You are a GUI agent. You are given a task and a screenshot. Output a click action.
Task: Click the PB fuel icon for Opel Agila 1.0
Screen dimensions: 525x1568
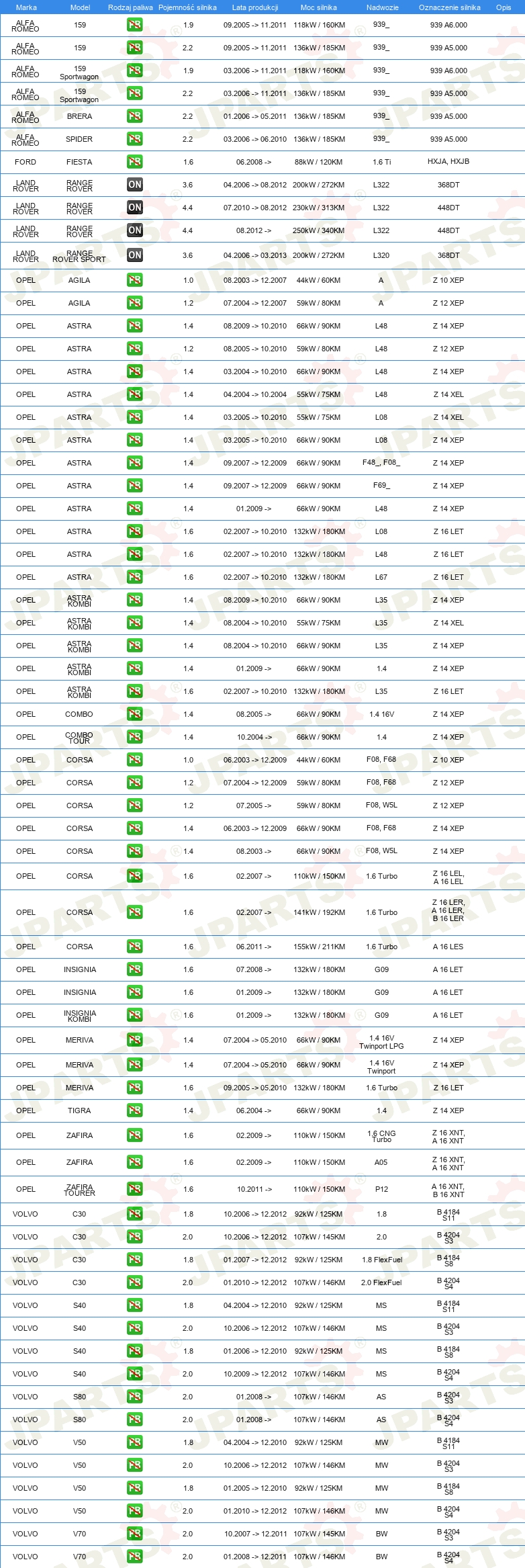pos(134,280)
